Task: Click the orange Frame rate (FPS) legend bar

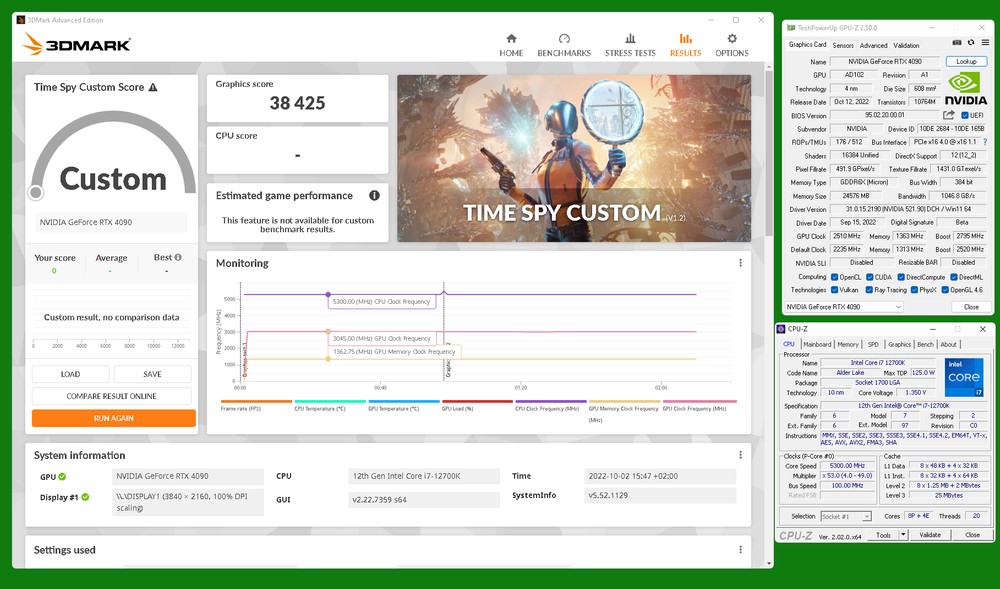Action: (x=256, y=402)
